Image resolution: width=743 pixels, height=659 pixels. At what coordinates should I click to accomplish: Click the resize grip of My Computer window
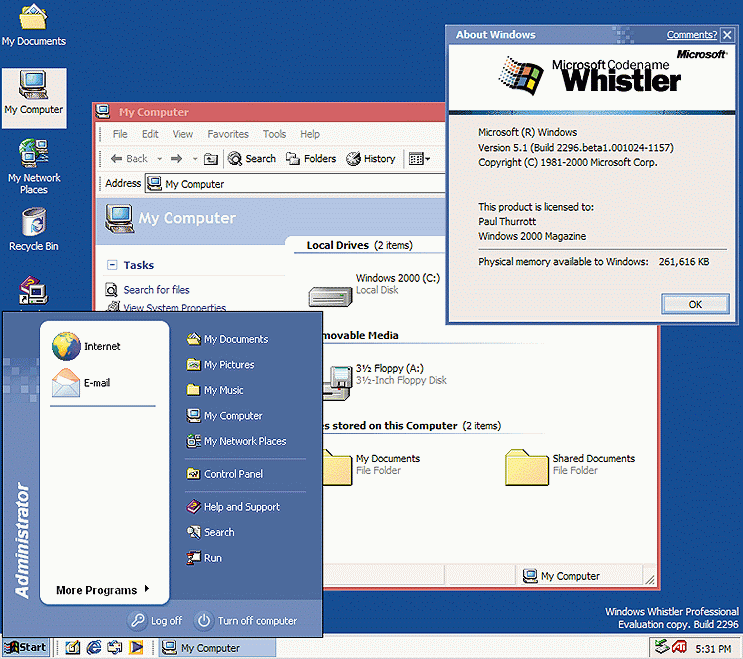[x=650, y=579]
